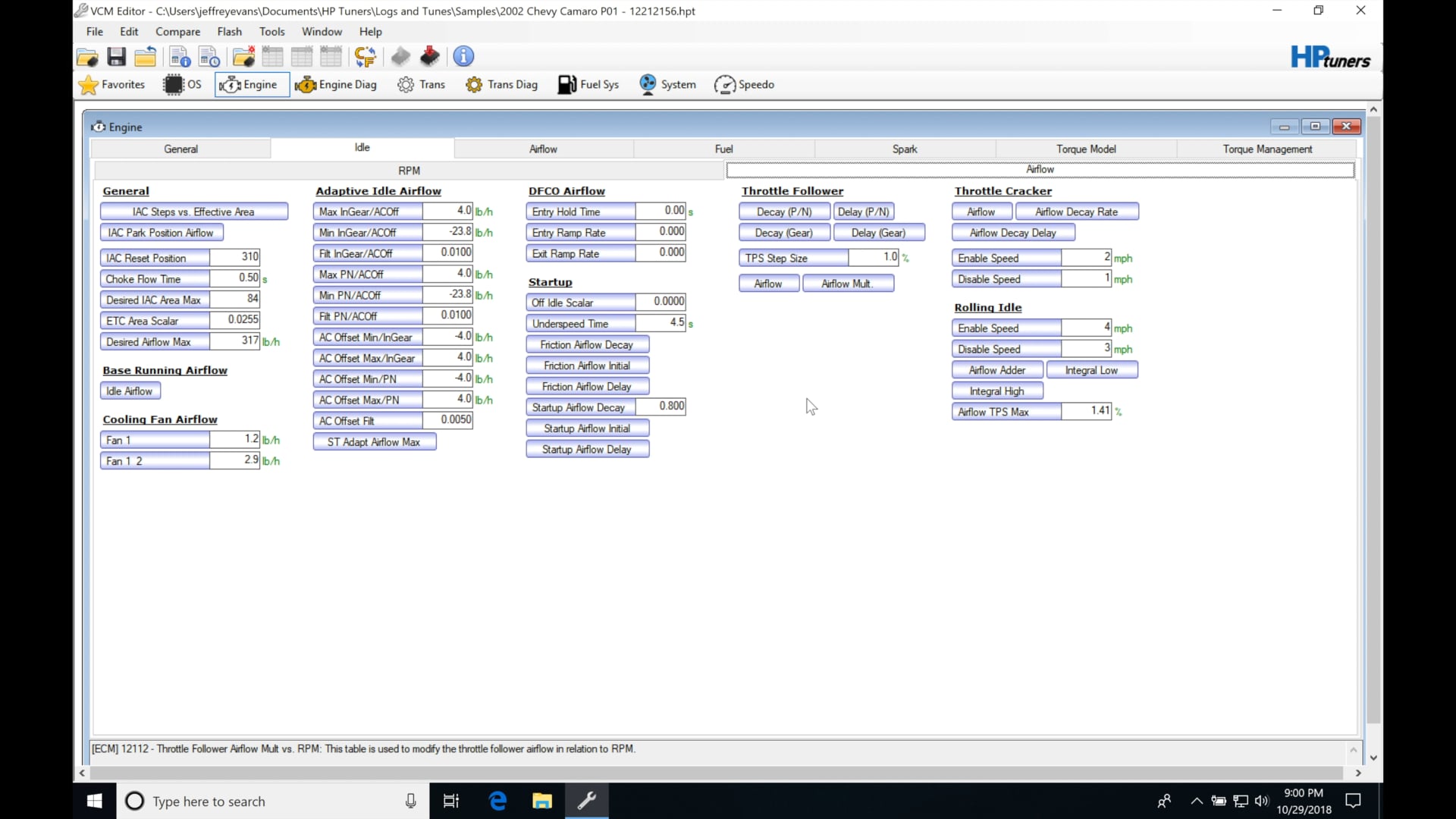Open Engine Diag section
This screenshot has width=1456, height=819.
(337, 85)
